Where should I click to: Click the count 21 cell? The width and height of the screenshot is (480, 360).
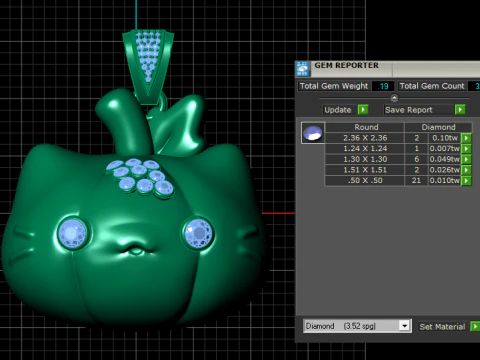416,181
